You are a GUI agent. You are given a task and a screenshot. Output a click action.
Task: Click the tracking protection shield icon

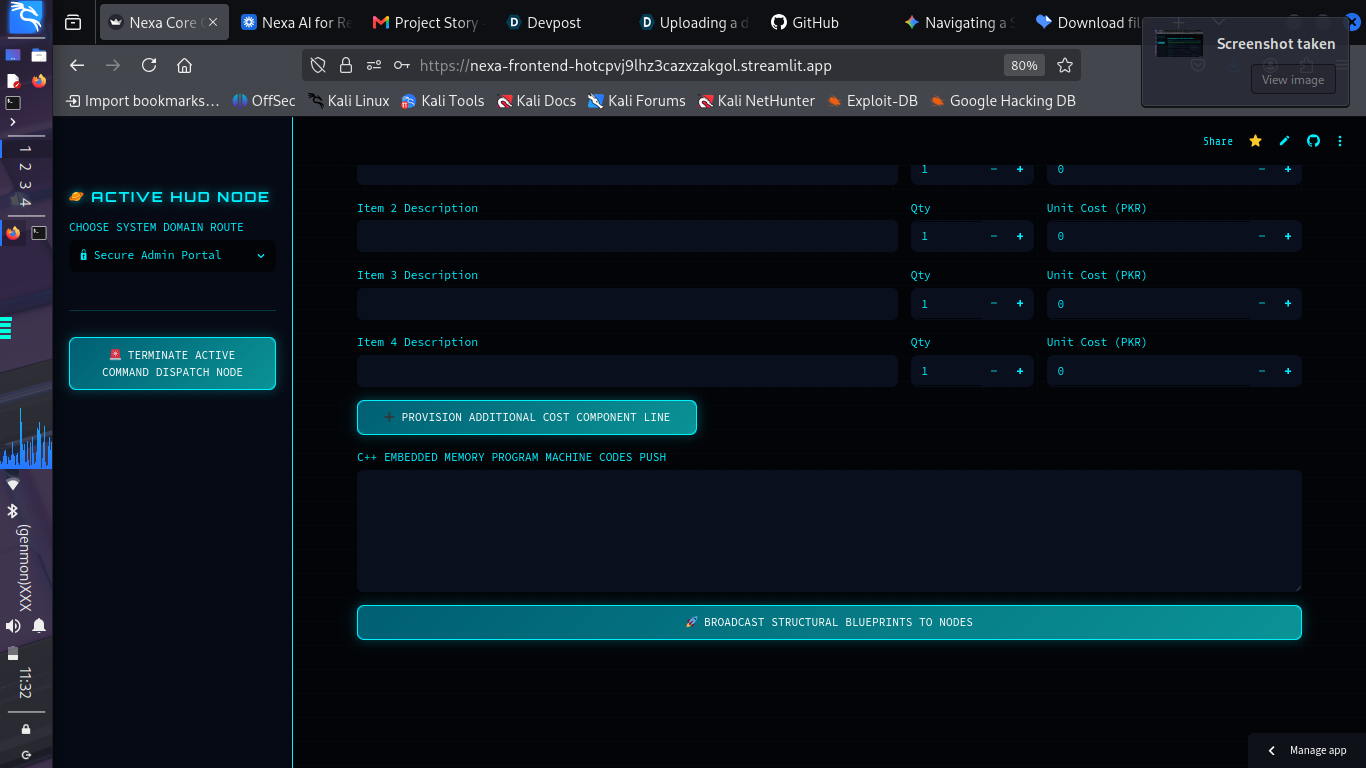pyautogui.click(x=318, y=65)
